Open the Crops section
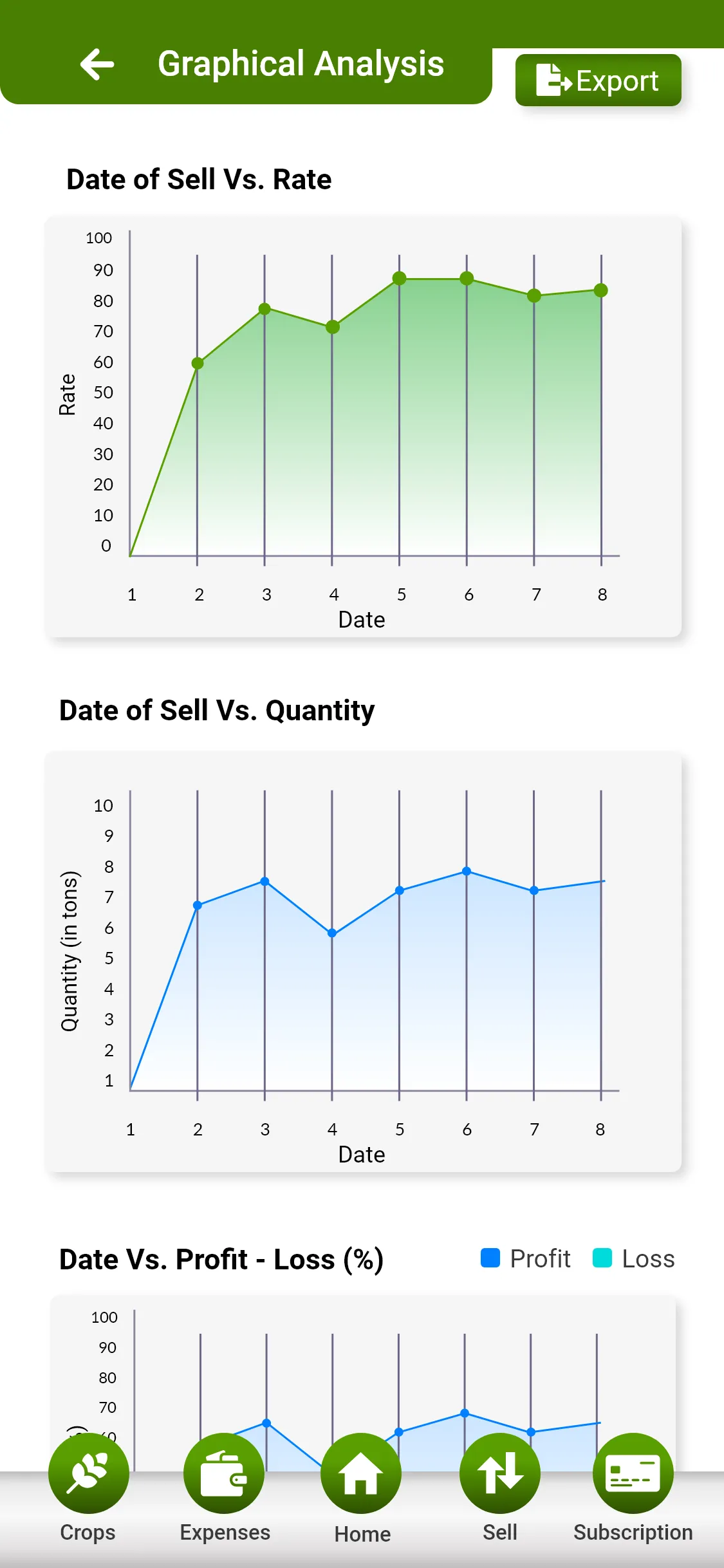The image size is (724, 1568). [88, 1473]
